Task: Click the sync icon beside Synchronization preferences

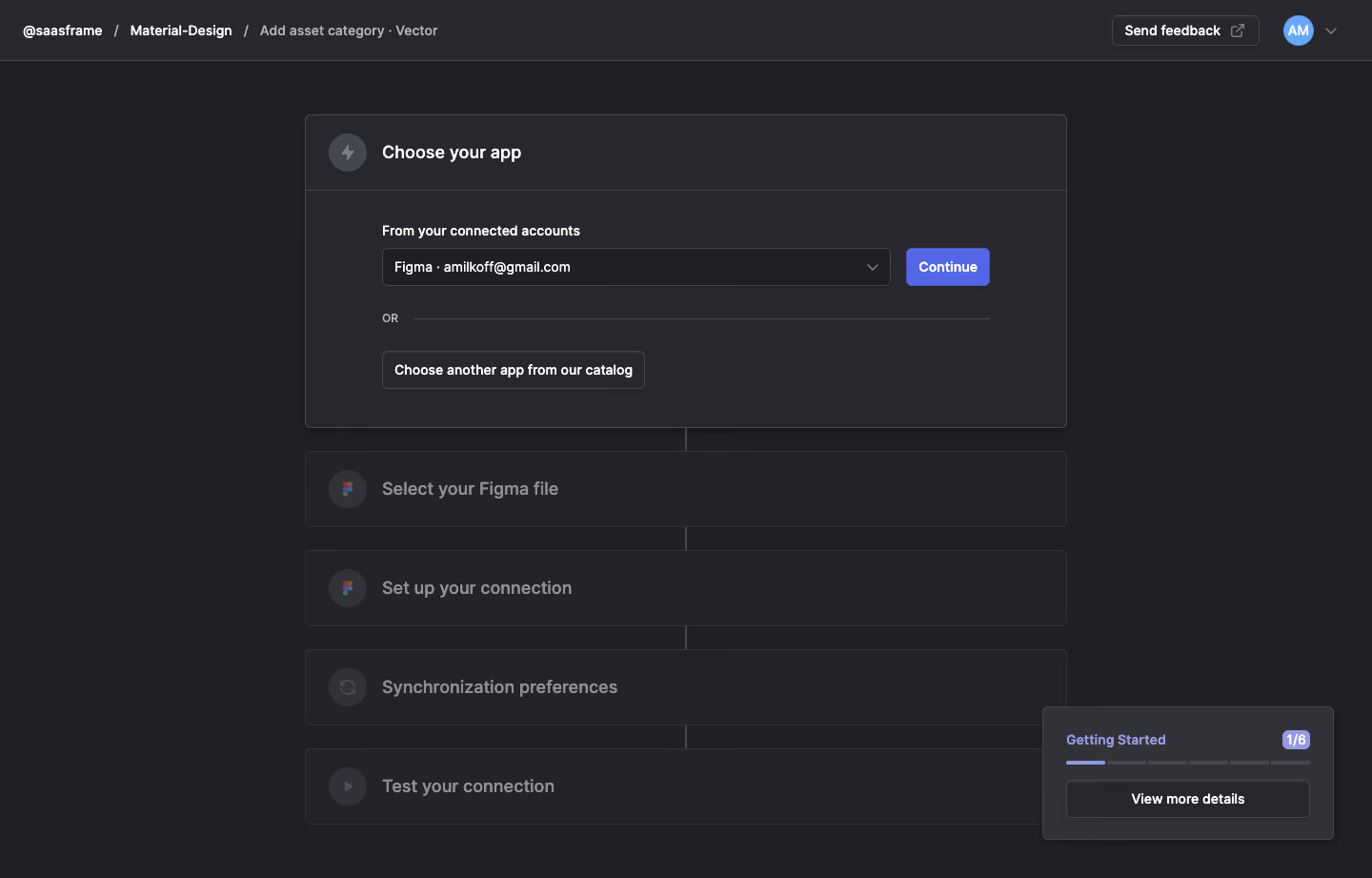Action: point(348,687)
